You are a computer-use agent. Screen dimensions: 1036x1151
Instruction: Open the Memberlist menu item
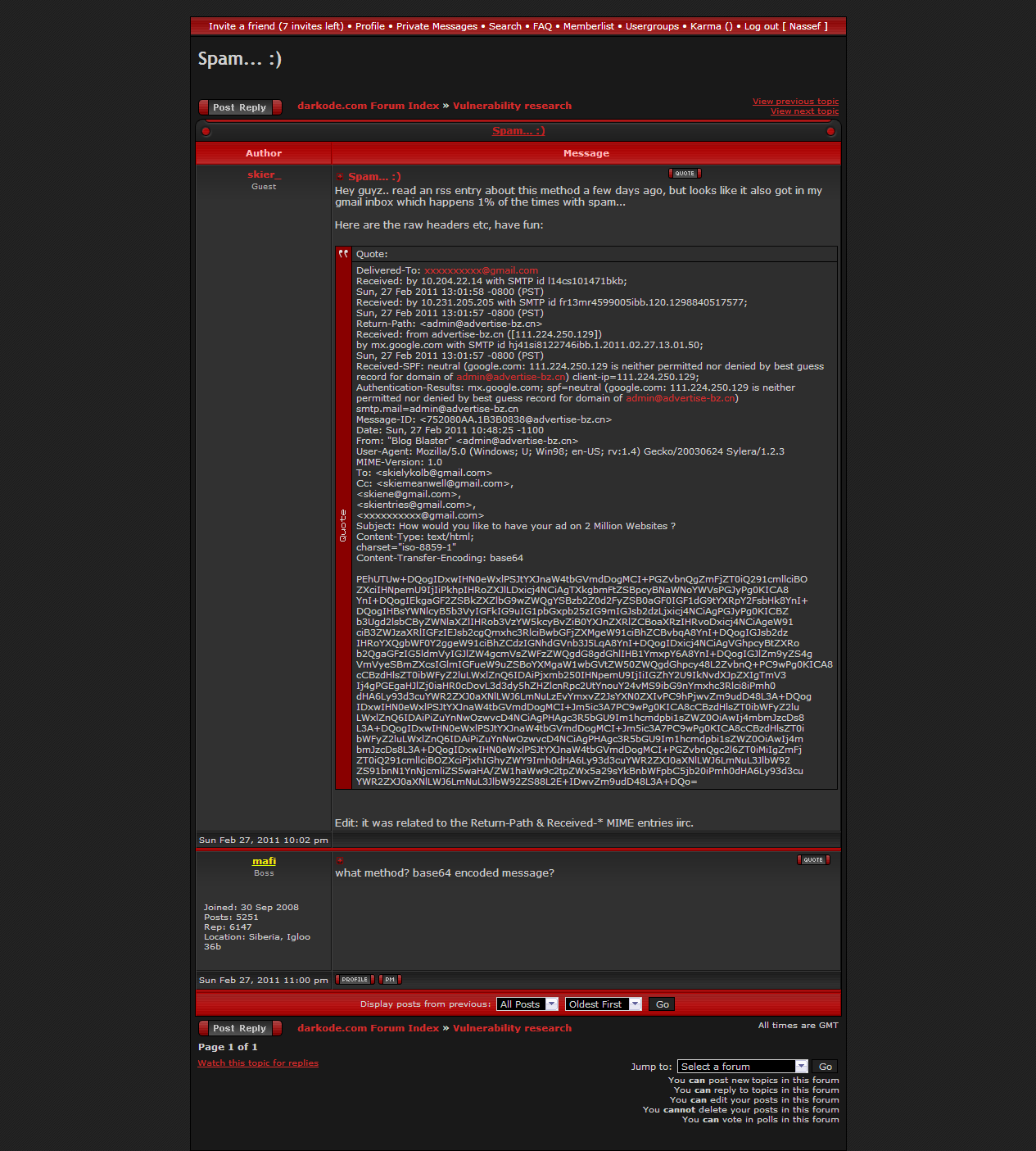click(x=588, y=26)
